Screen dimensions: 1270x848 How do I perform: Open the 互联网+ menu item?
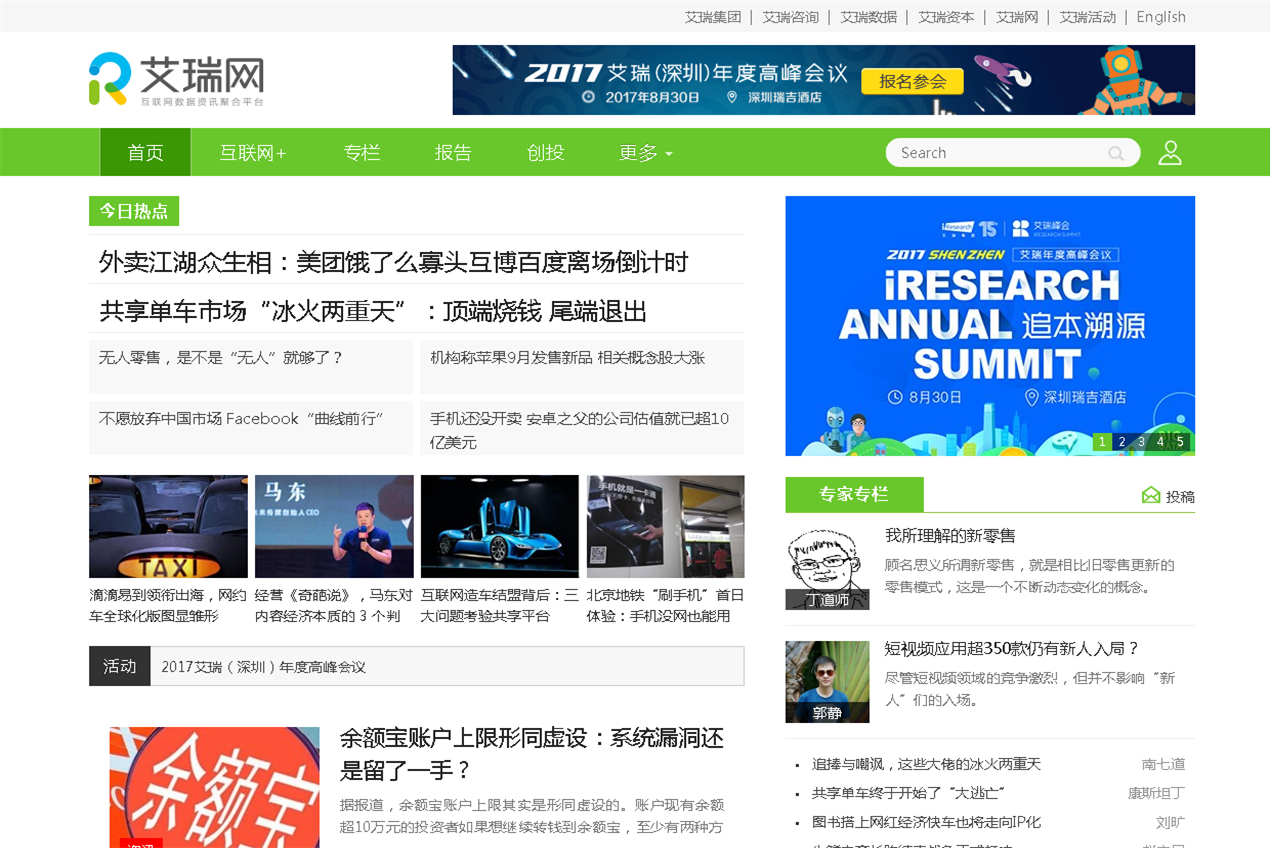(253, 153)
